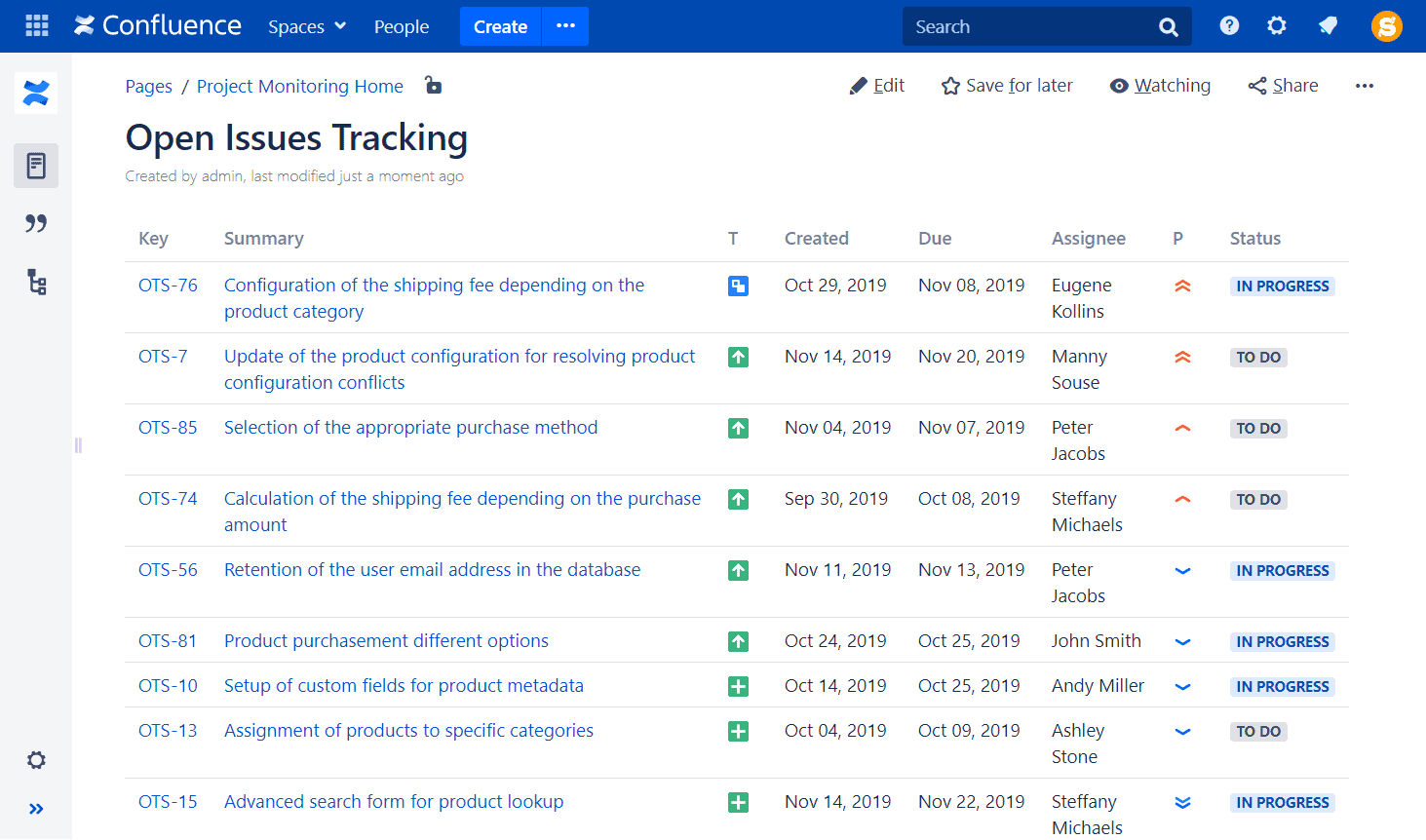
Task: Select People in the top menu
Action: pyautogui.click(x=402, y=26)
